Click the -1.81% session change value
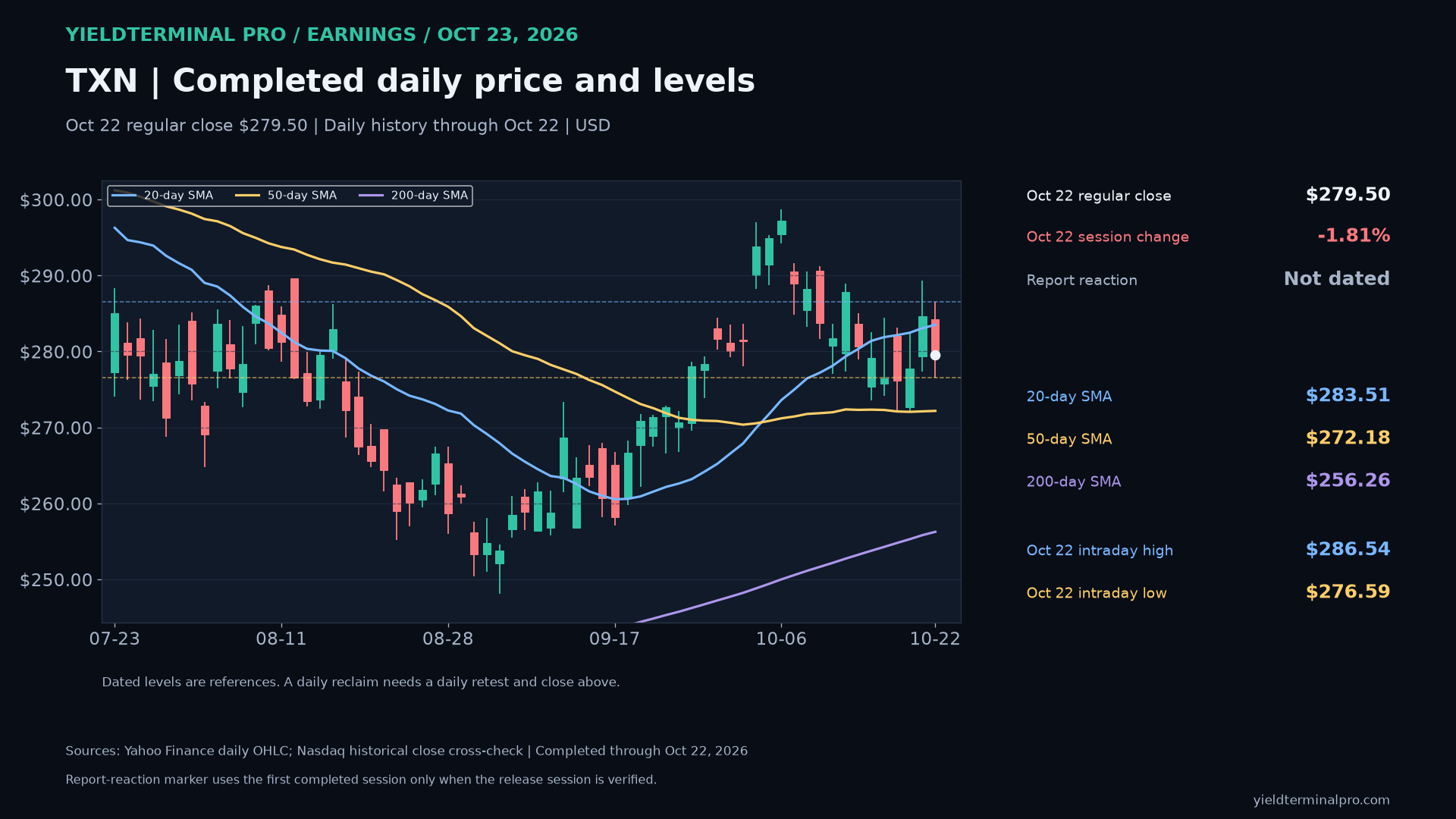This screenshot has width=1456, height=819. 1354,236
